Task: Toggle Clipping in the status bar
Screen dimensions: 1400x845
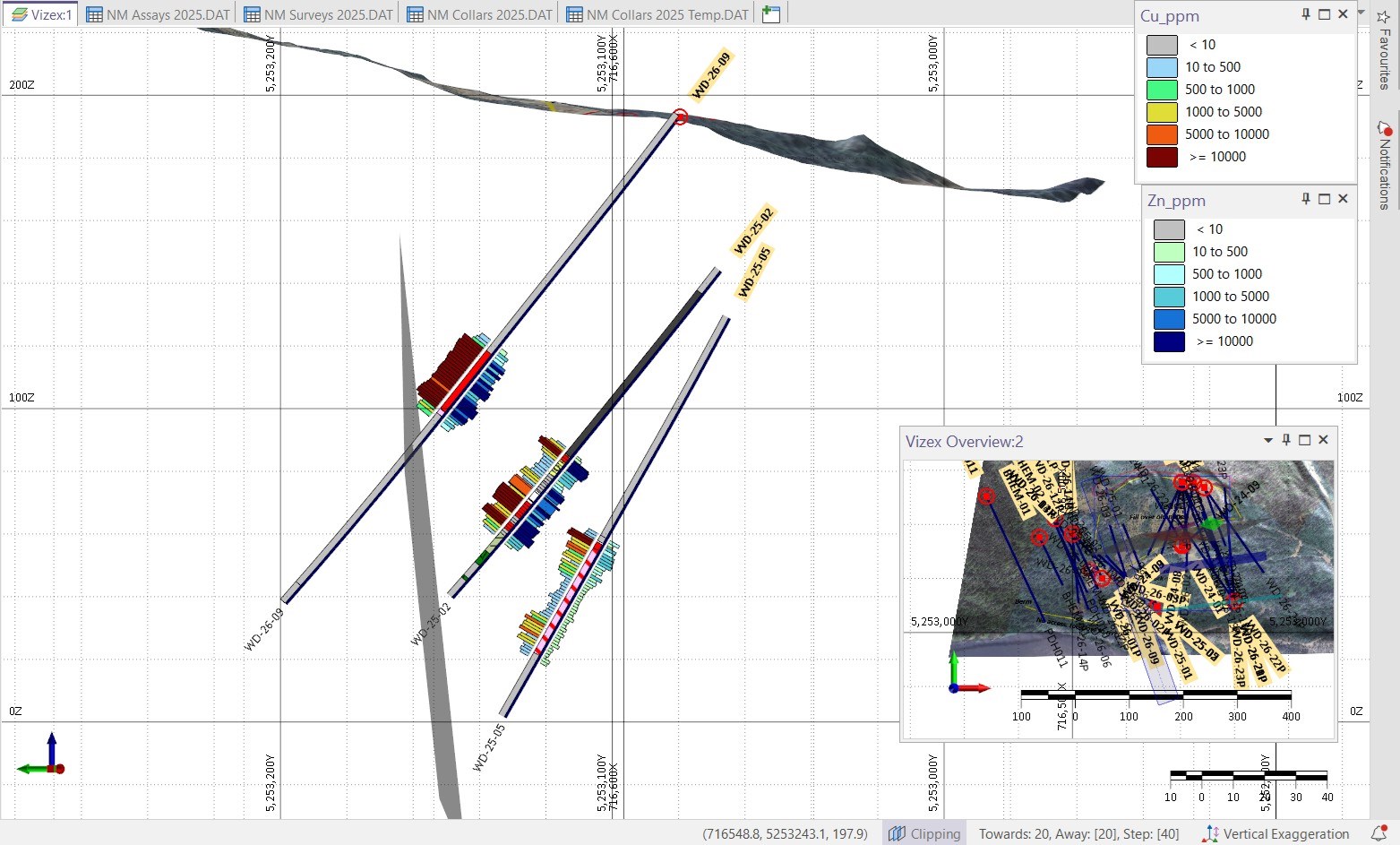Action: point(924,833)
